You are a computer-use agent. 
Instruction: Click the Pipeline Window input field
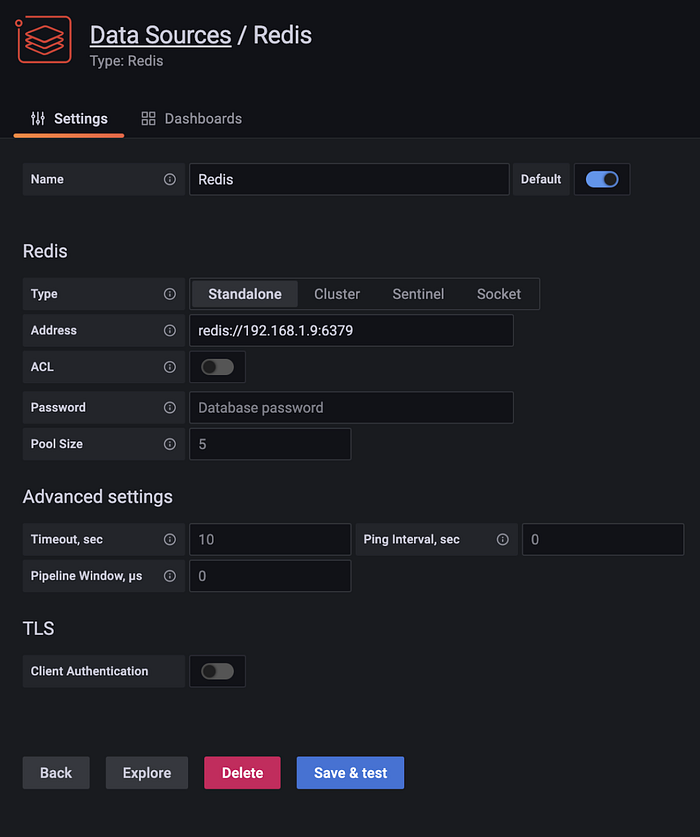tap(270, 576)
